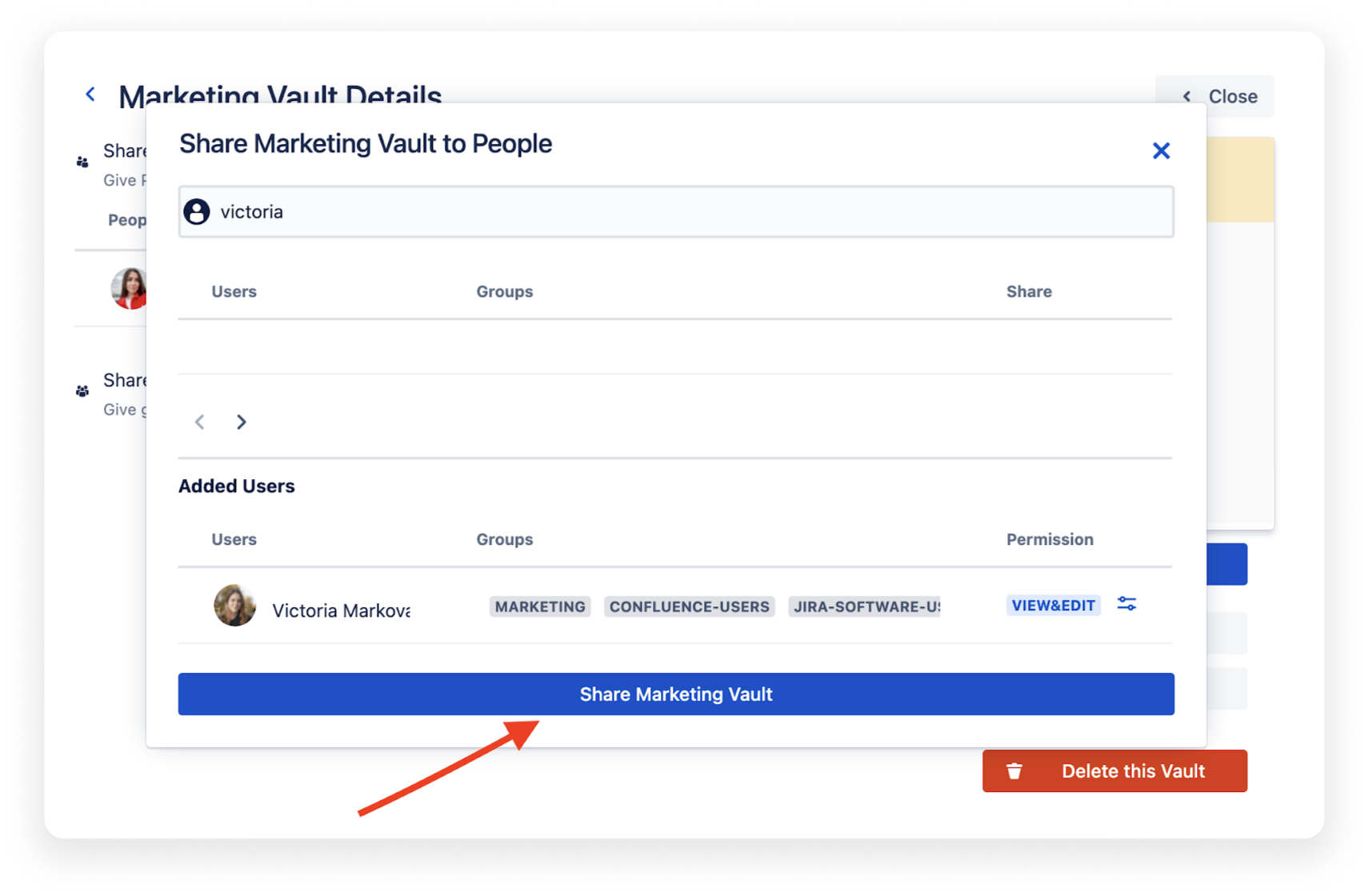Go to next page of search results

tap(241, 422)
